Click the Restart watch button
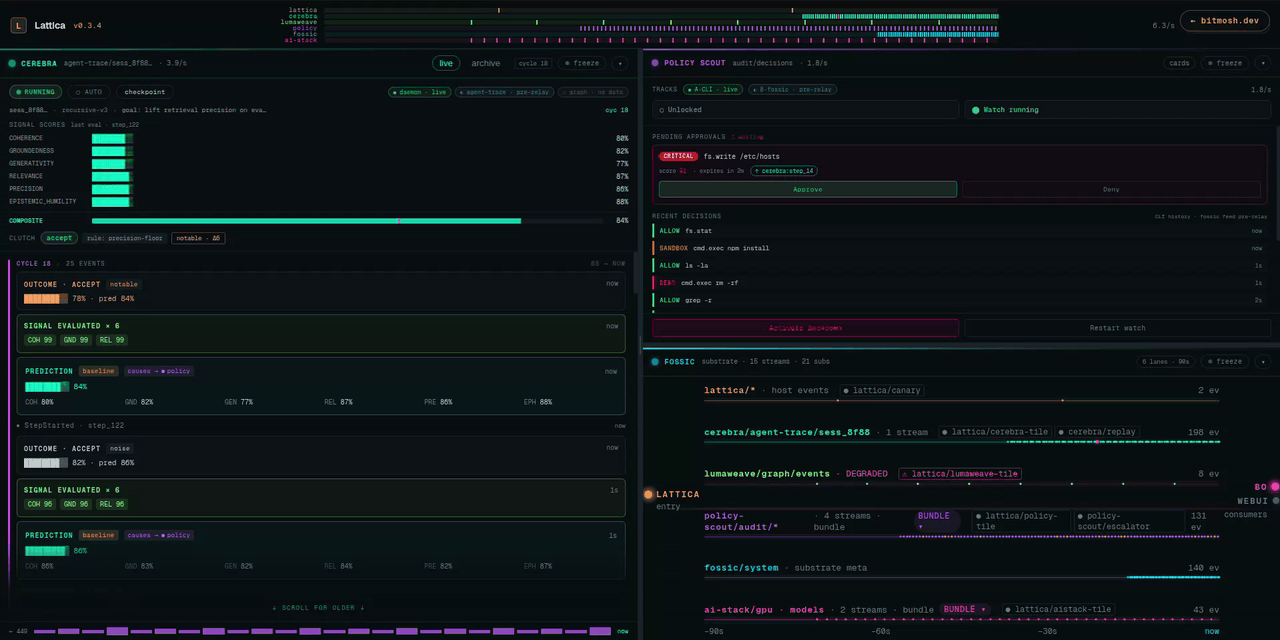1280x640 pixels. pos(1118,328)
